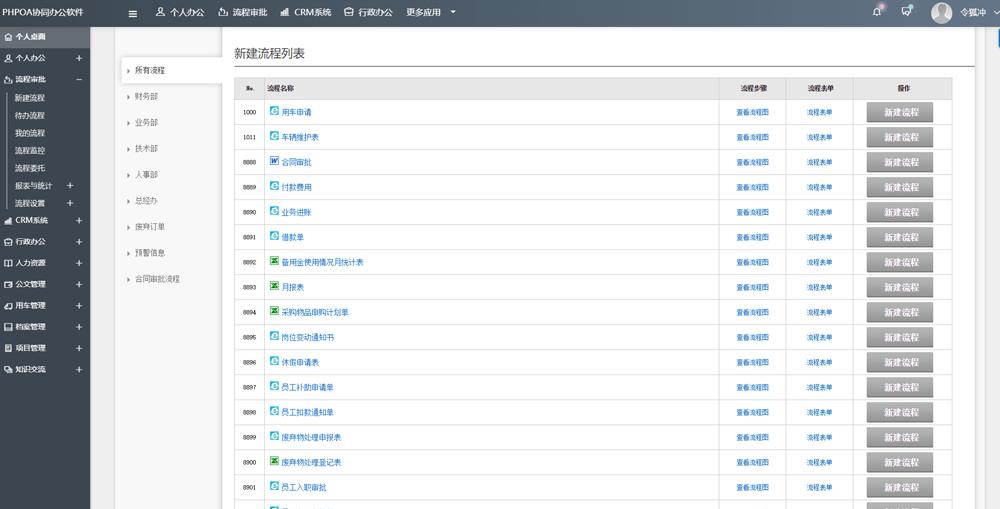Click the Excel icon beside 采购物品申购计划单
This screenshot has width=1000, height=509.
(274, 311)
